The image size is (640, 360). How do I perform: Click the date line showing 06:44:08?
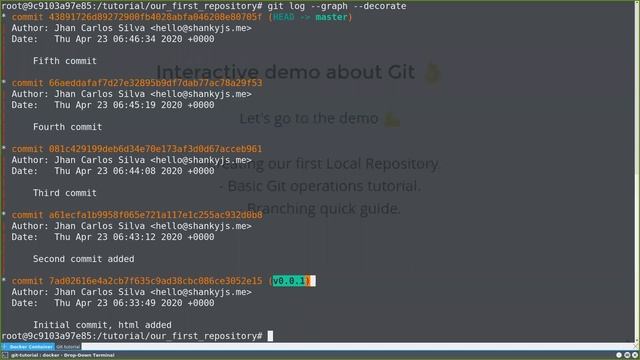pos(113,171)
